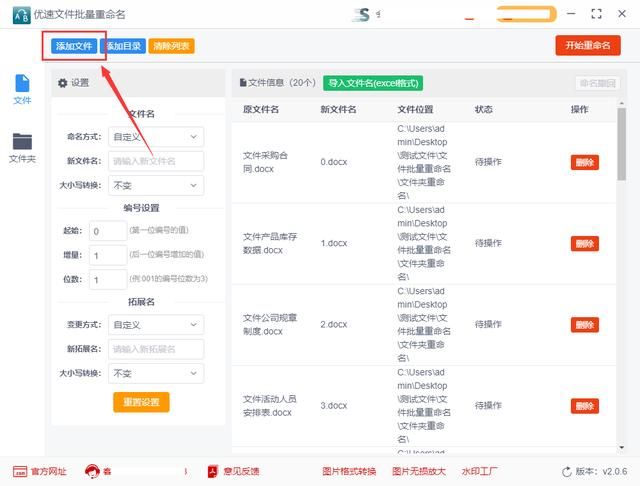Open the filename 大小写转换 dropdown

click(x=156, y=186)
